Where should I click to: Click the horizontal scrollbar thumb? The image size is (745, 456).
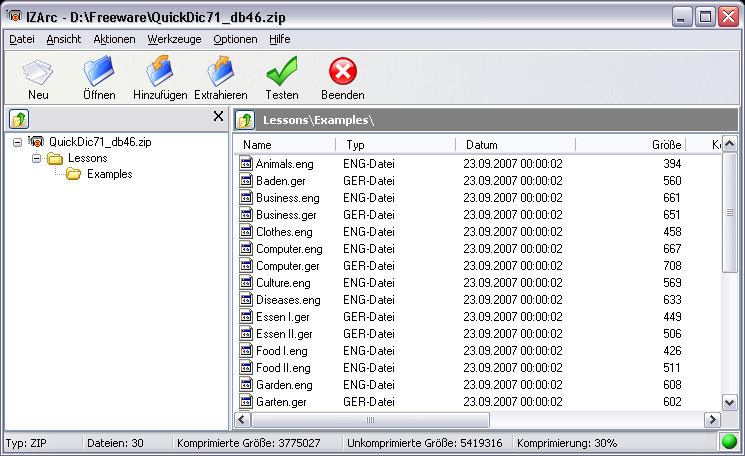click(370, 419)
